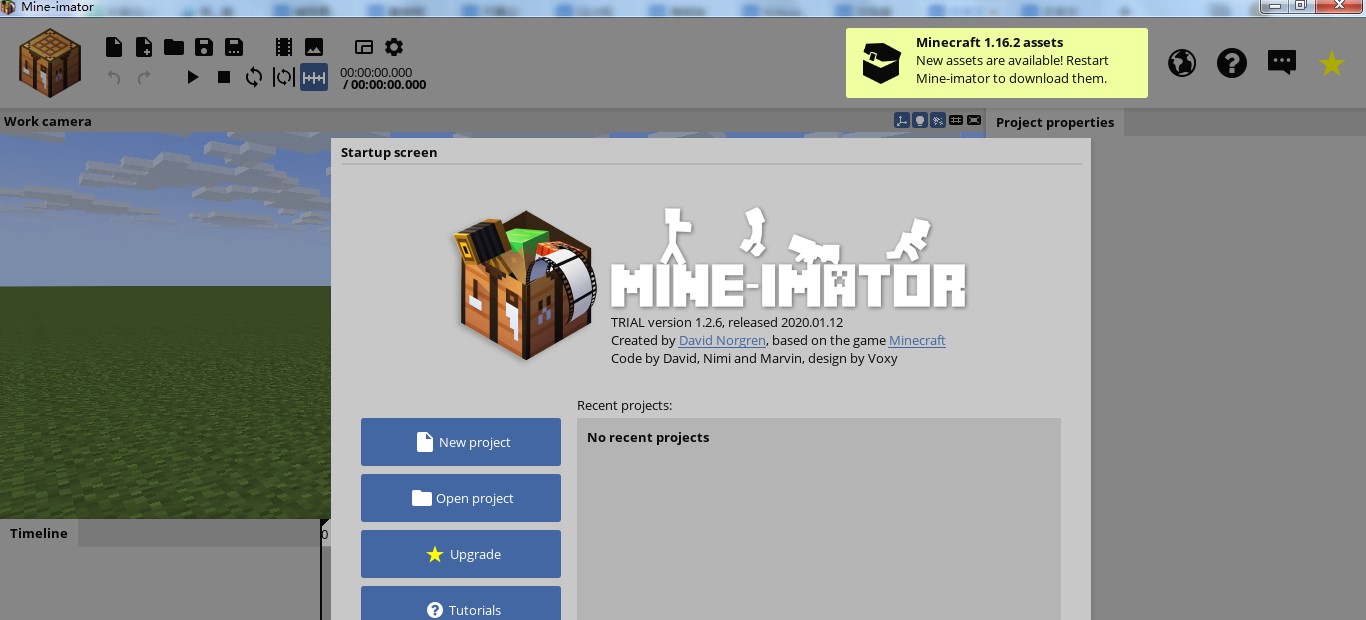Open settings via the gear icon
This screenshot has width=1366, height=620.
[x=394, y=47]
